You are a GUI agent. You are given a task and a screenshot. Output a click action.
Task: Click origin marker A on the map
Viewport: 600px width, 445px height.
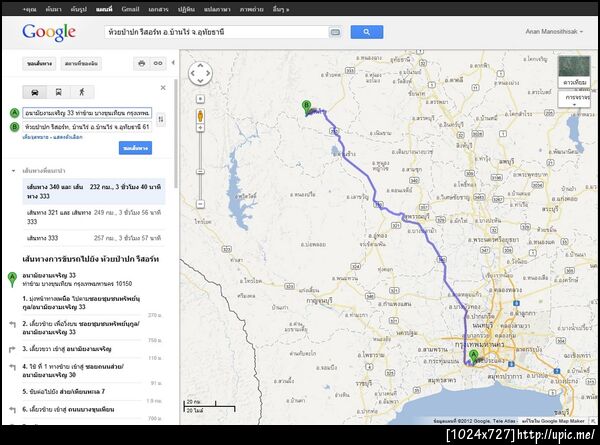473,357
